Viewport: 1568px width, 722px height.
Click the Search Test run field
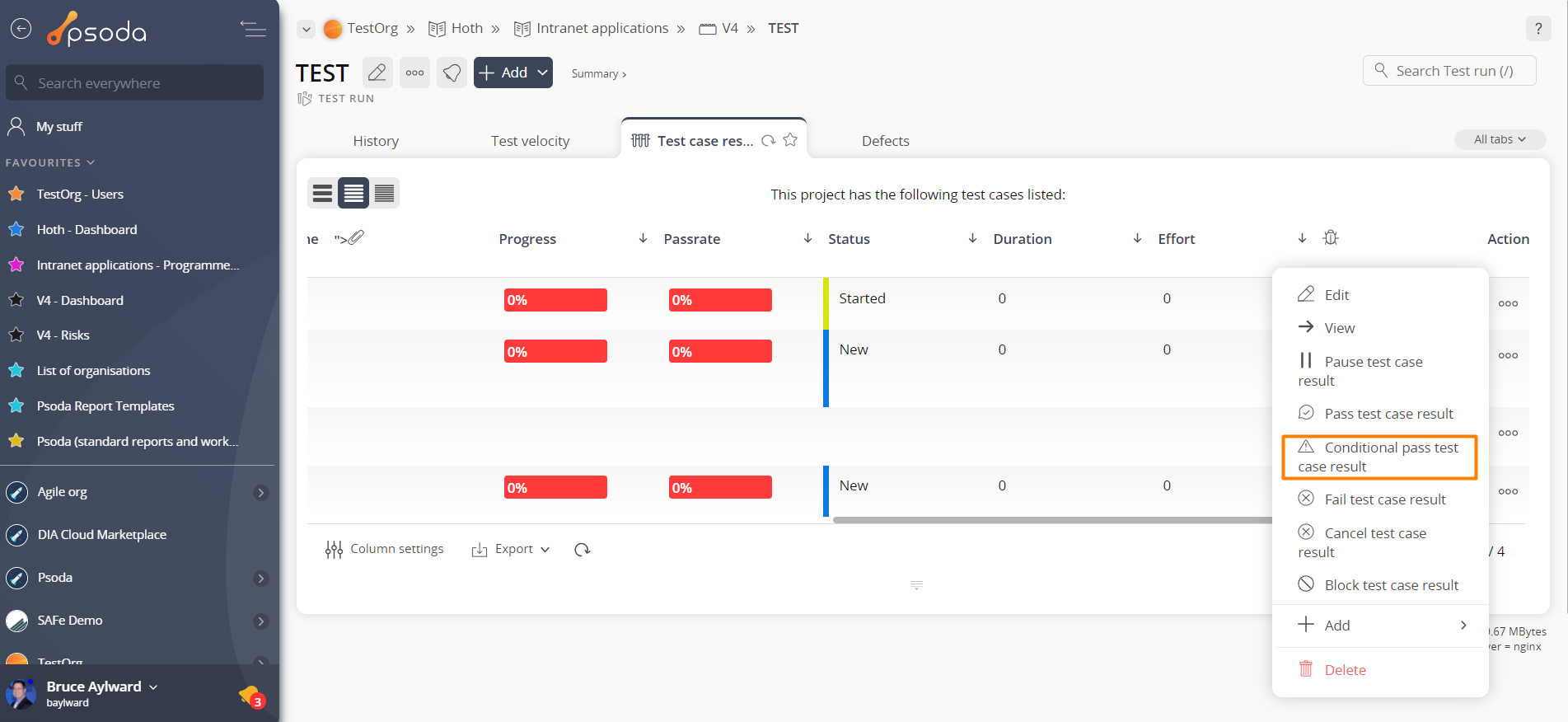[x=1449, y=71]
